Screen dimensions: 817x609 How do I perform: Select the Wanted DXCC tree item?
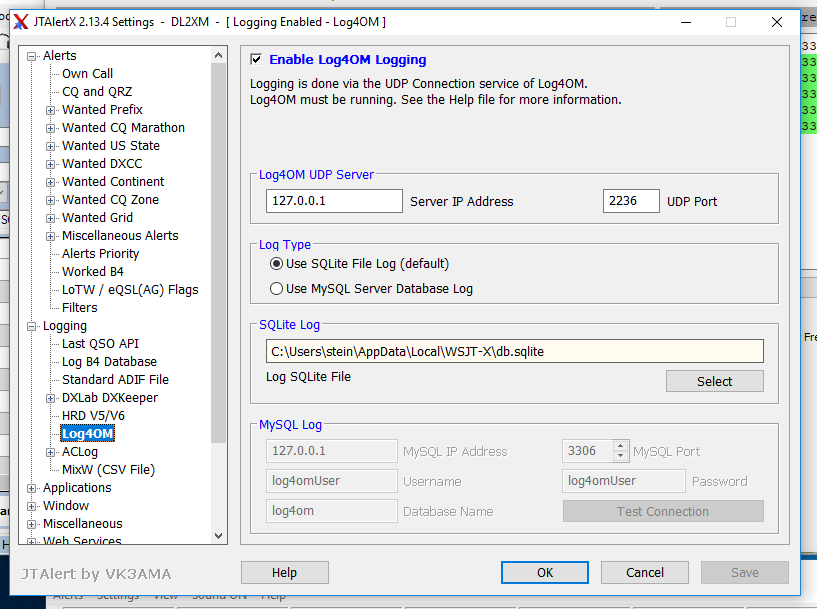(x=102, y=164)
